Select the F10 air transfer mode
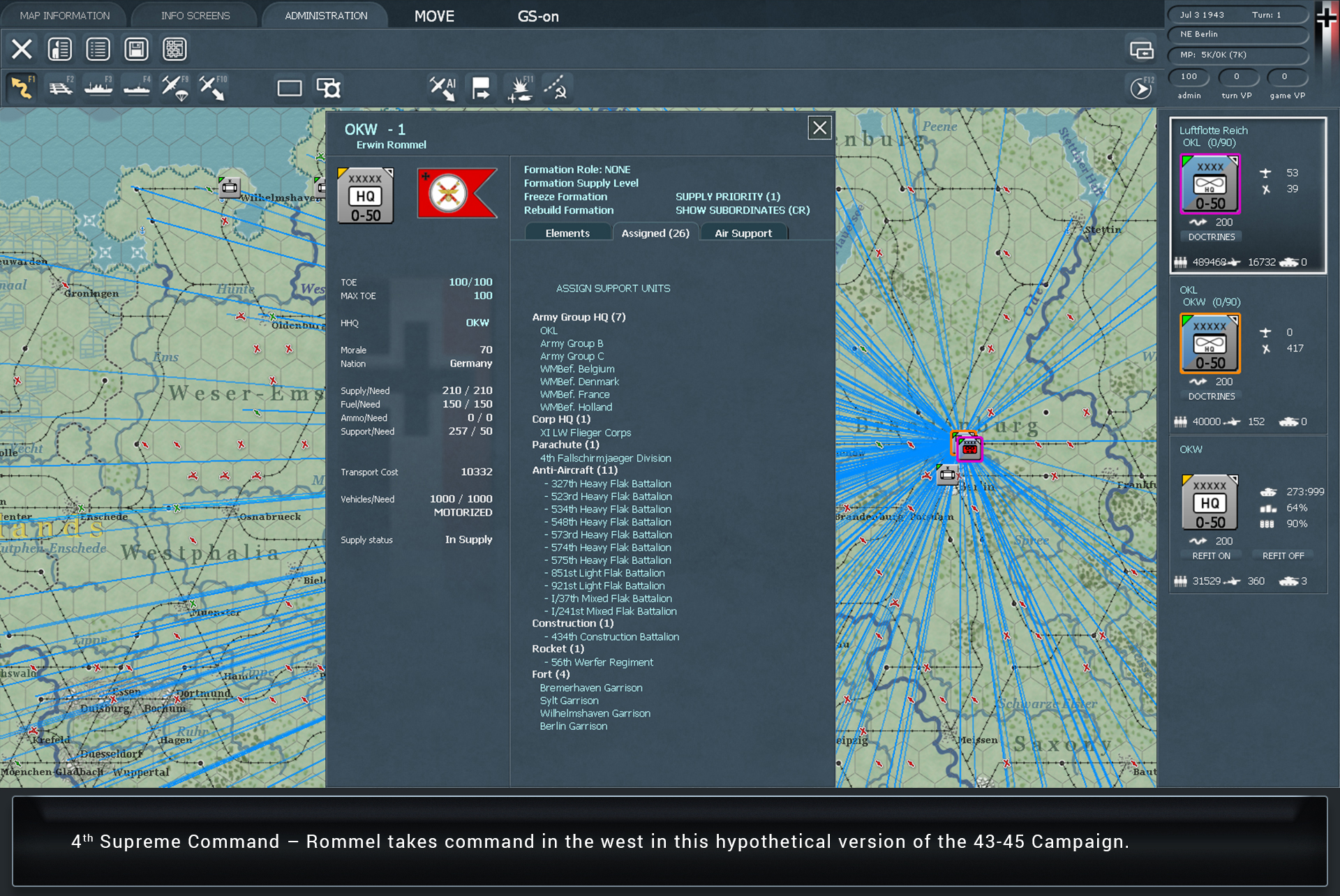Image resolution: width=1340 pixels, height=896 pixels. click(213, 87)
